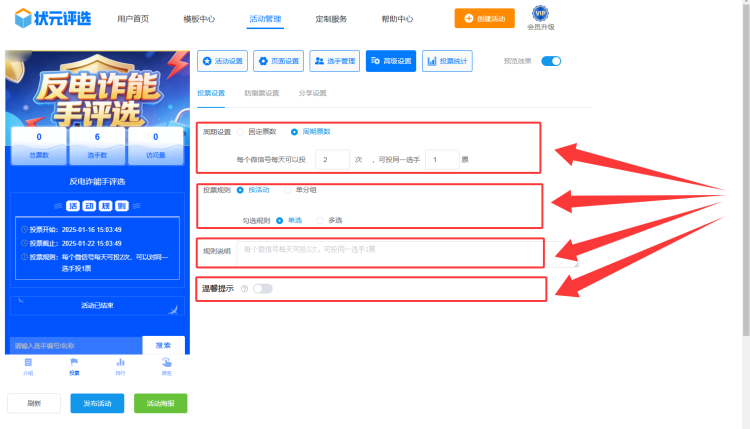Screen dimensions: 750x429
Task: Click the 搜索 button in preview
Action: pyautogui.click(x=163, y=345)
